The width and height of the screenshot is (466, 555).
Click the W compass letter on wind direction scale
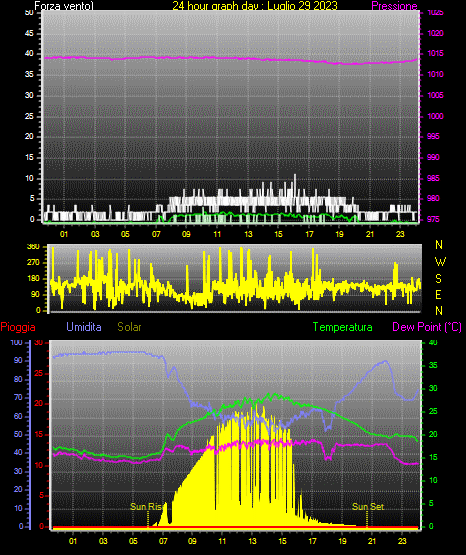pyautogui.click(x=440, y=262)
